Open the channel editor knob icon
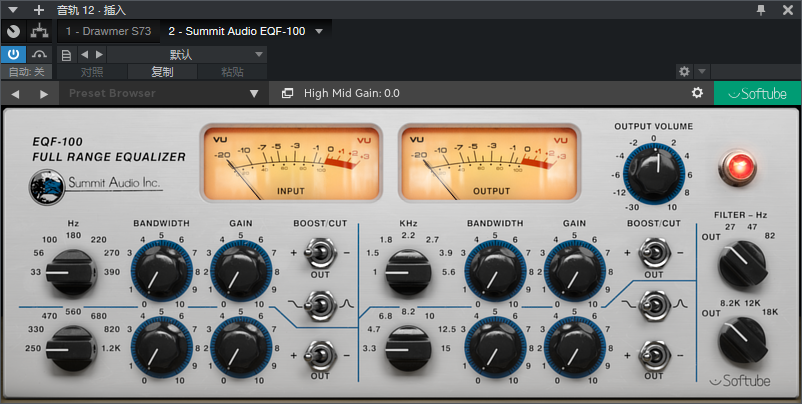802x404 pixels. pos(13,32)
